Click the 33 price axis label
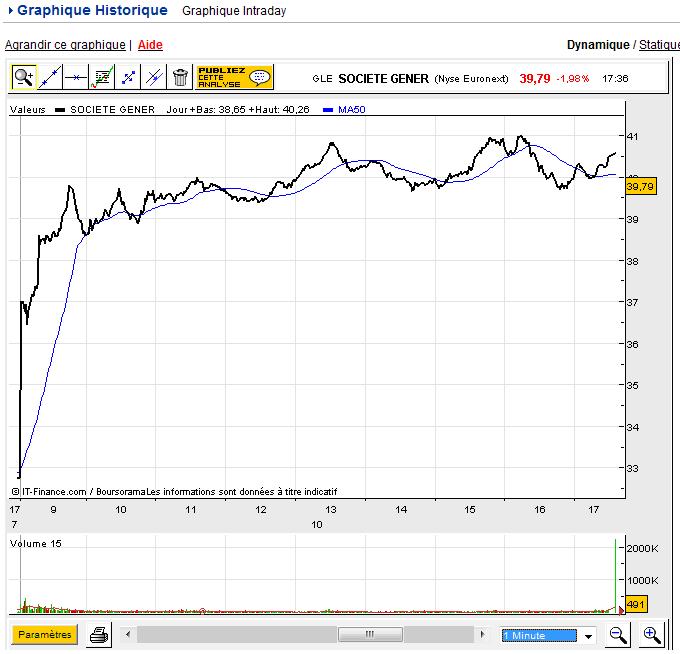680x654 pixels. 632,468
